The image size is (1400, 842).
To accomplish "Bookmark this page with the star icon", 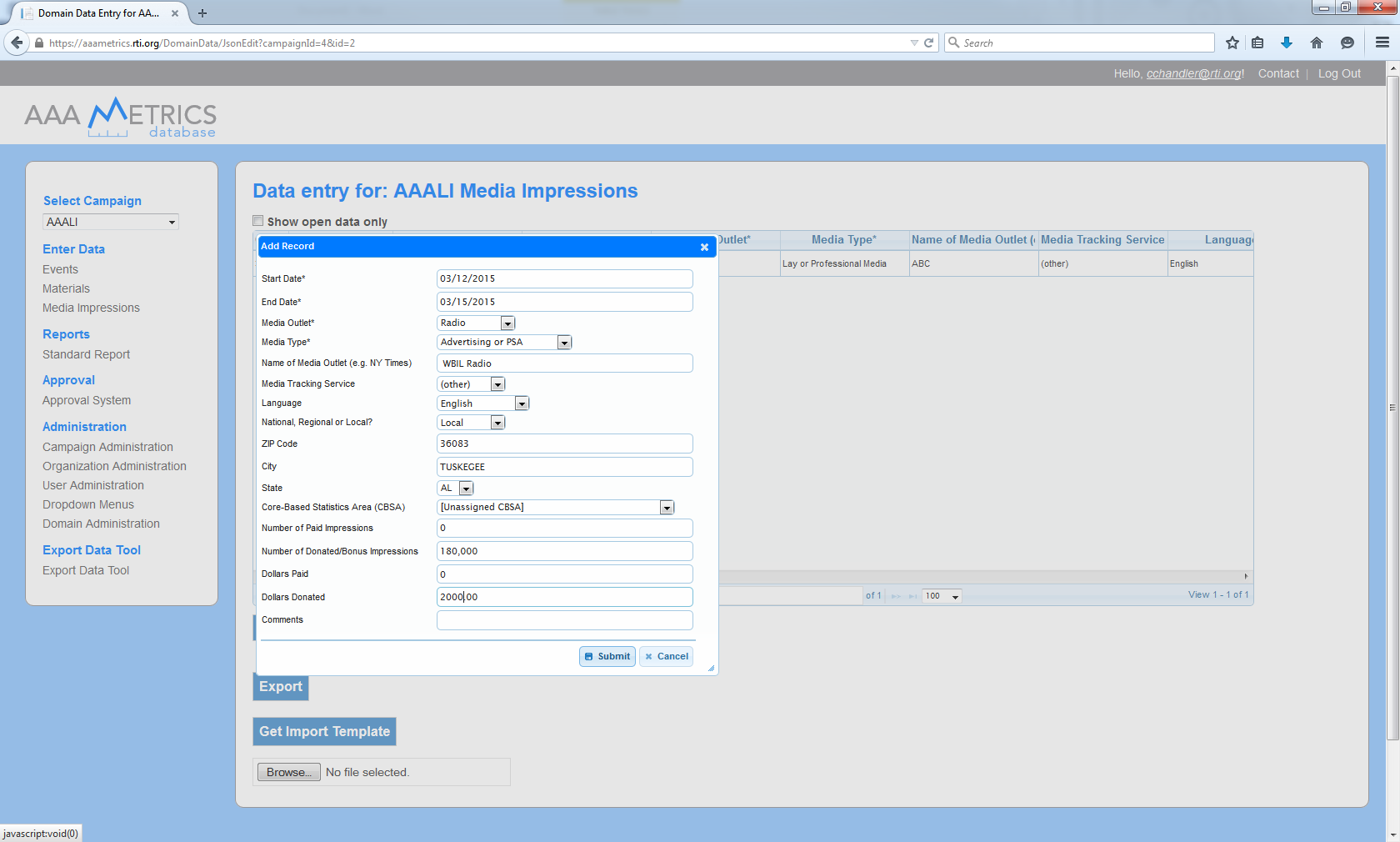I will pos(1232,43).
